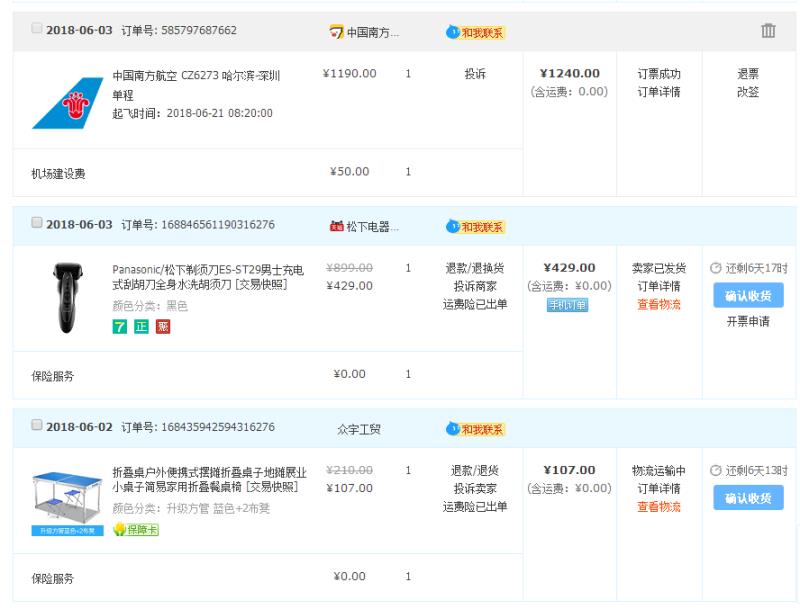Click 退款/退换货 for the shaver
The height and width of the screenshot is (609, 800).
point(475,268)
